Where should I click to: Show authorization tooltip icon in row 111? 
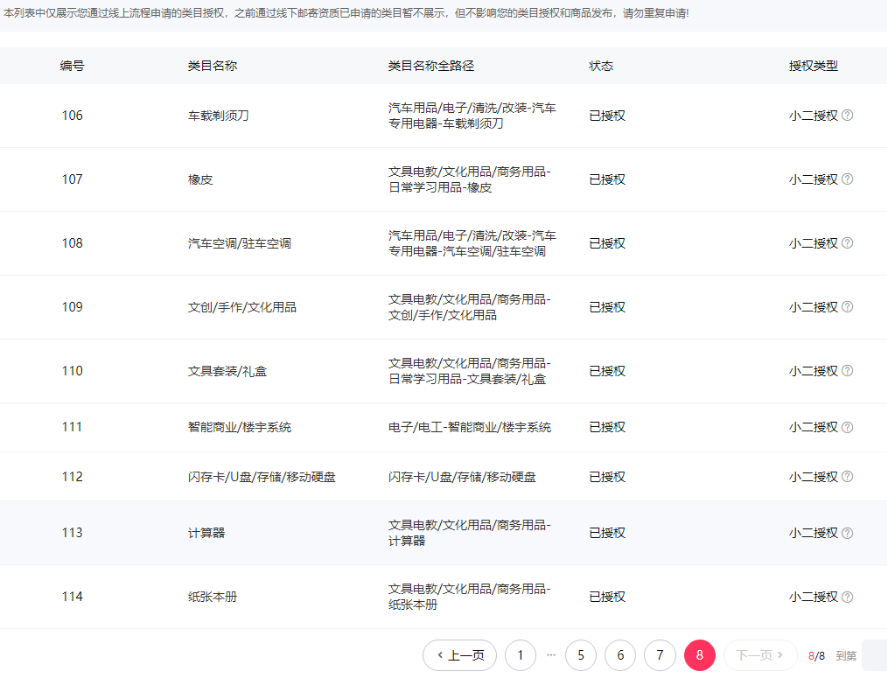(x=847, y=427)
